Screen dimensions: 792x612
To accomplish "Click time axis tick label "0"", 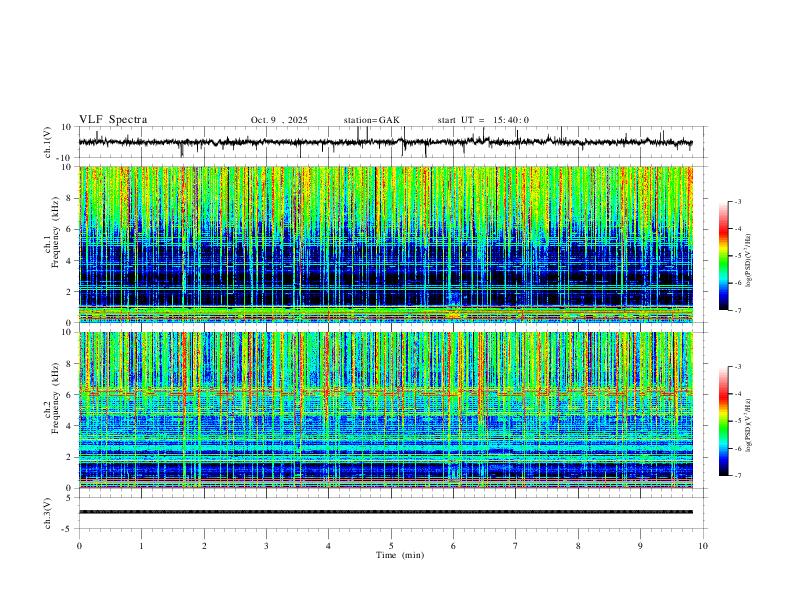I will [79, 546].
